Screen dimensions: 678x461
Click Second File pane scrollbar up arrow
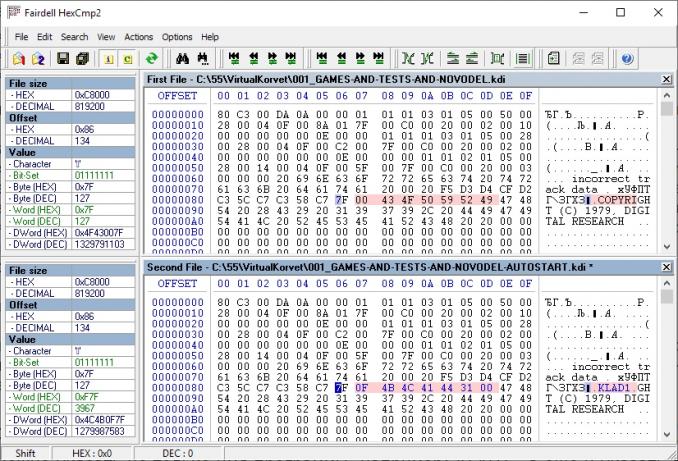coord(666,296)
